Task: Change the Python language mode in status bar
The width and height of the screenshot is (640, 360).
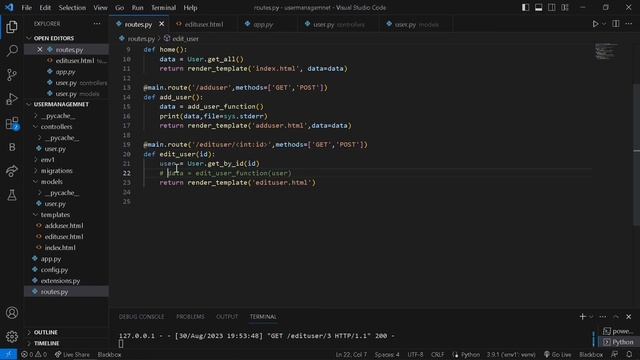Action: (470, 354)
